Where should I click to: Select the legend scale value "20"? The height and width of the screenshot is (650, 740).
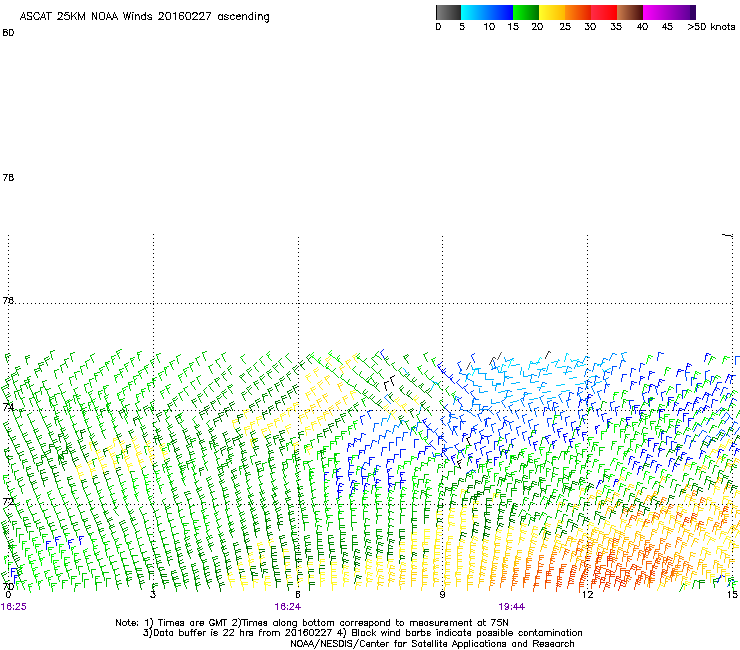(537, 27)
